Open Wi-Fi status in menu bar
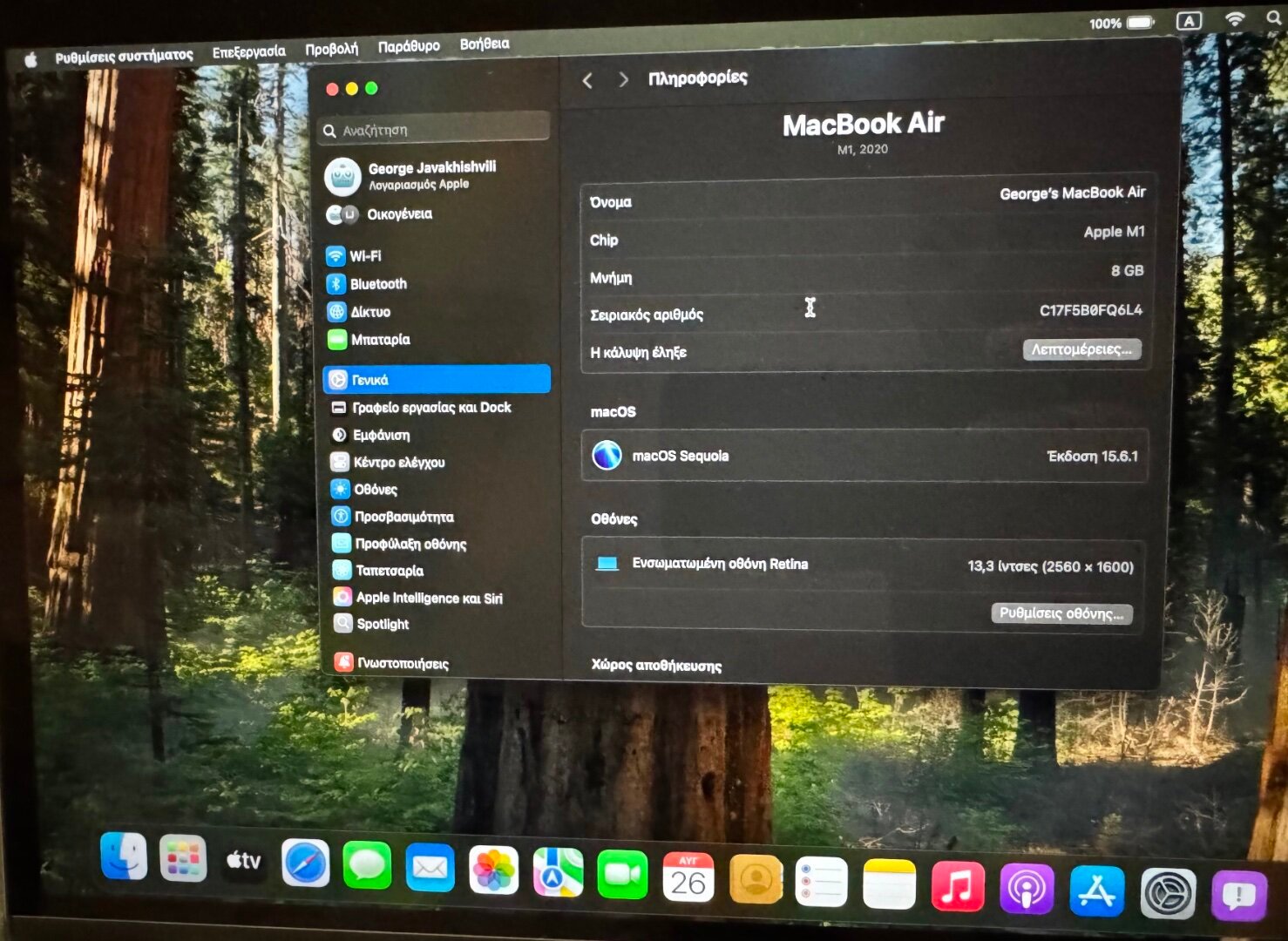 point(1235,19)
